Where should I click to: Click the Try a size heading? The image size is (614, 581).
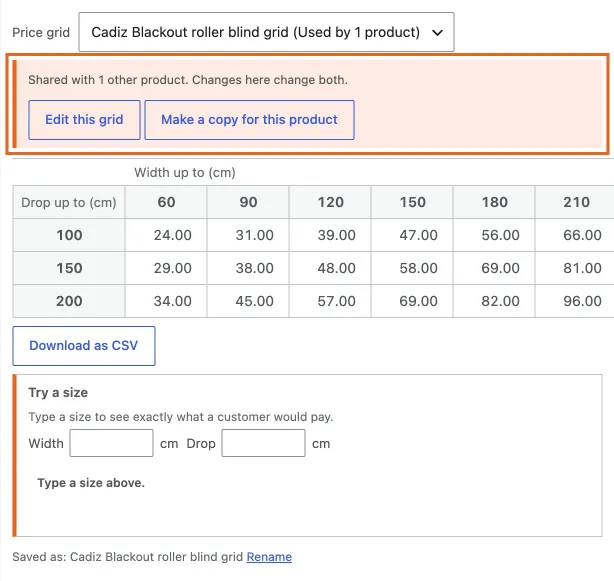58,392
